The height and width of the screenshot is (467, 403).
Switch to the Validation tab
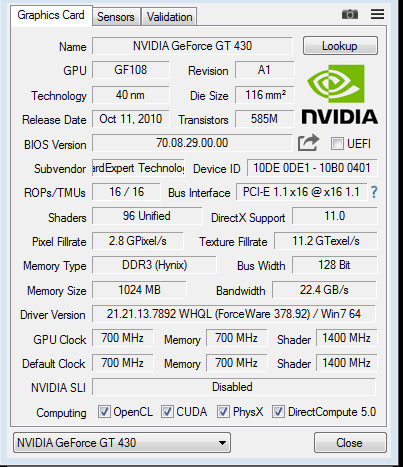pyautogui.click(x=169, y=17)
